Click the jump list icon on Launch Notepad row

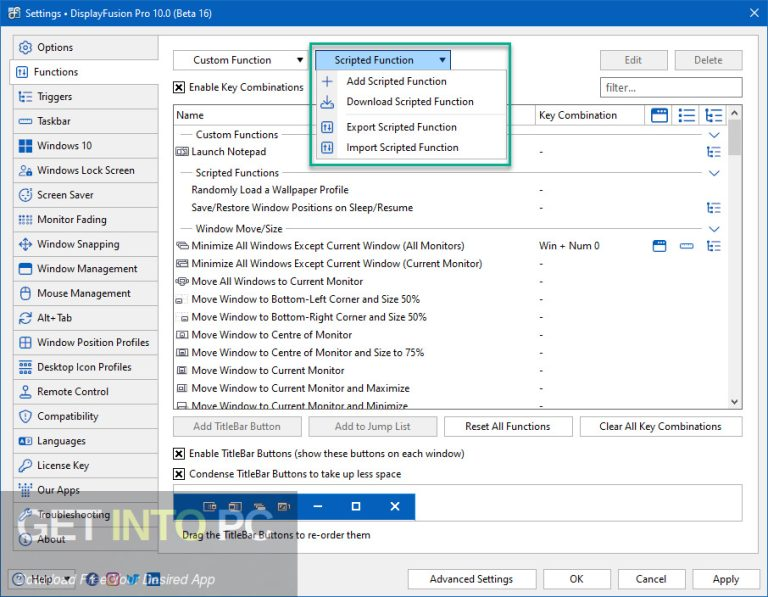713,152
